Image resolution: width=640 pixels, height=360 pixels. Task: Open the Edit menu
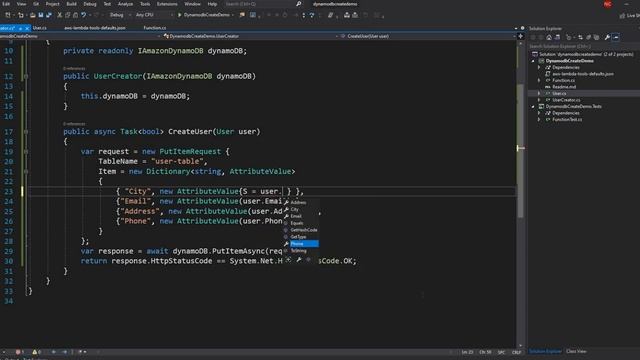coord(6,4)
